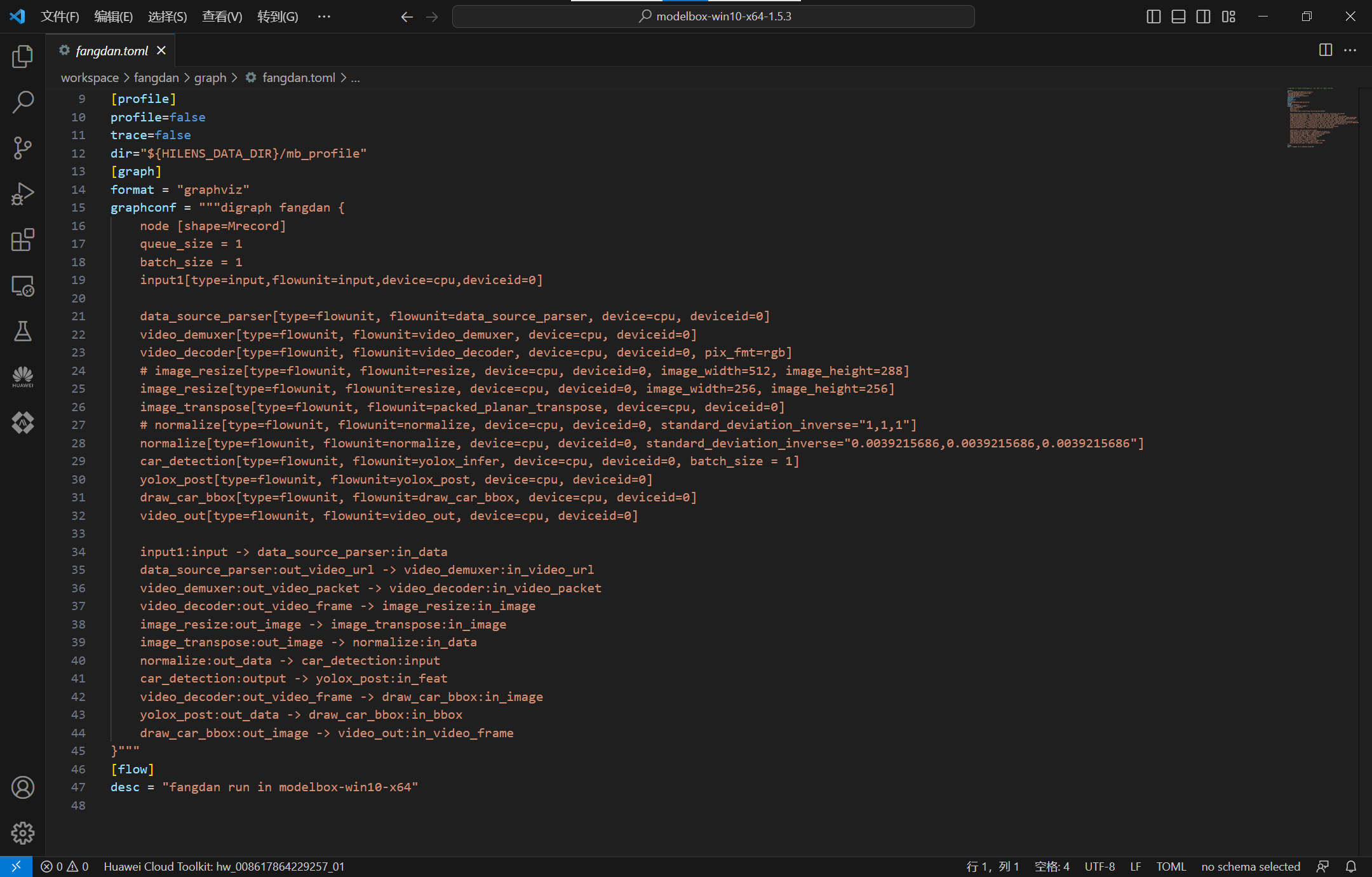
Task: Select the fangdan.toml editor tab
Action: 111,50
